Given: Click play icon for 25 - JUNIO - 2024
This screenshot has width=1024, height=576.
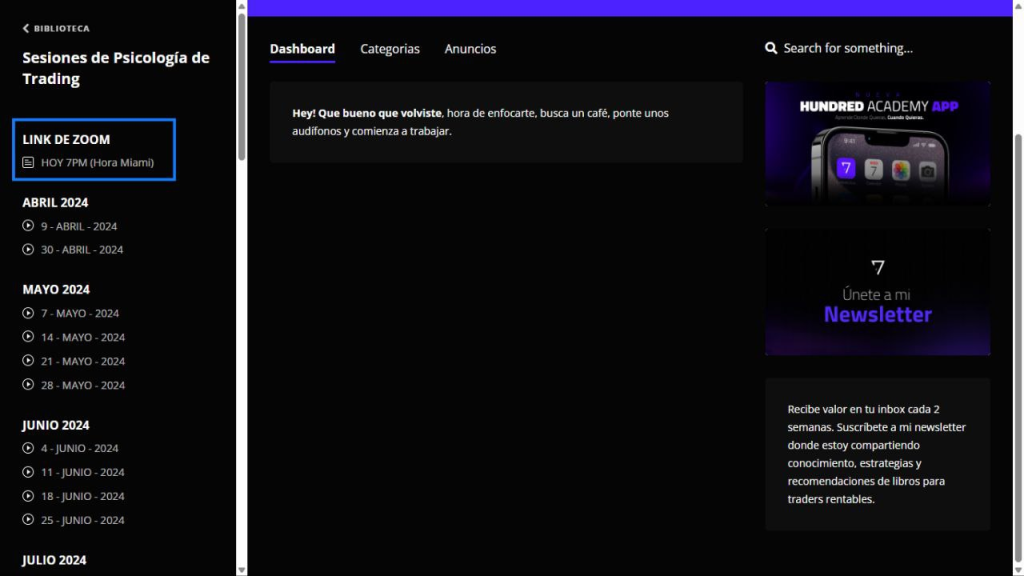Looking at the screenshot, I should (x=29, y=520).
